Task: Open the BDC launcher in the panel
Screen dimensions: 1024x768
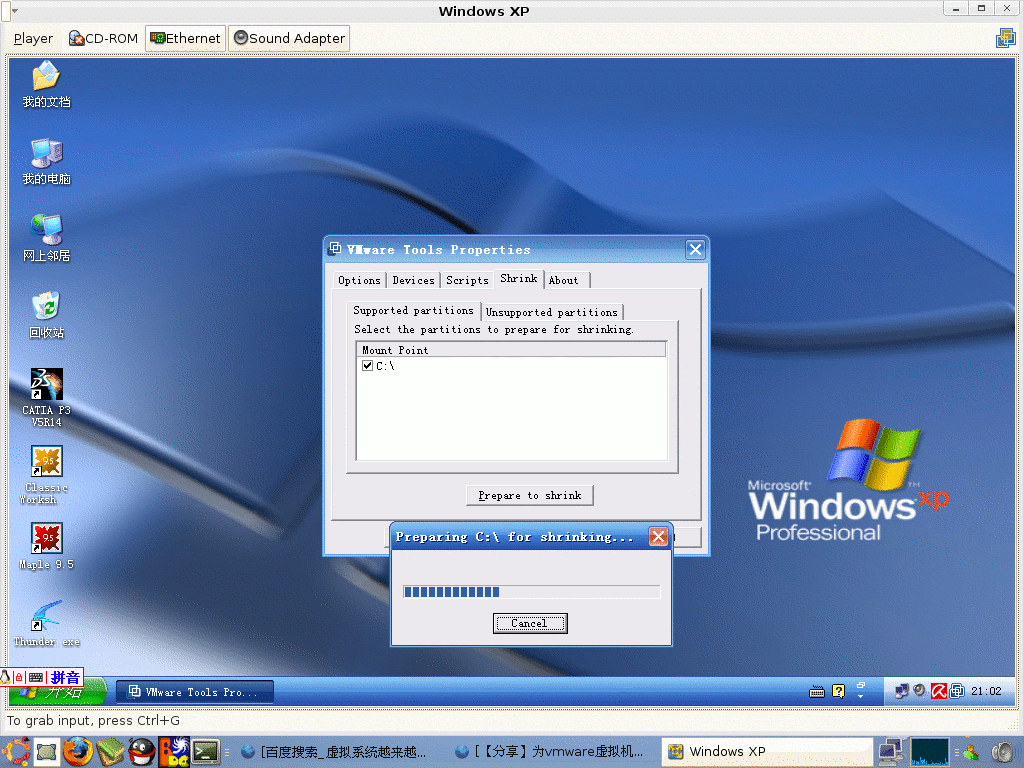Action: point(174,751)
